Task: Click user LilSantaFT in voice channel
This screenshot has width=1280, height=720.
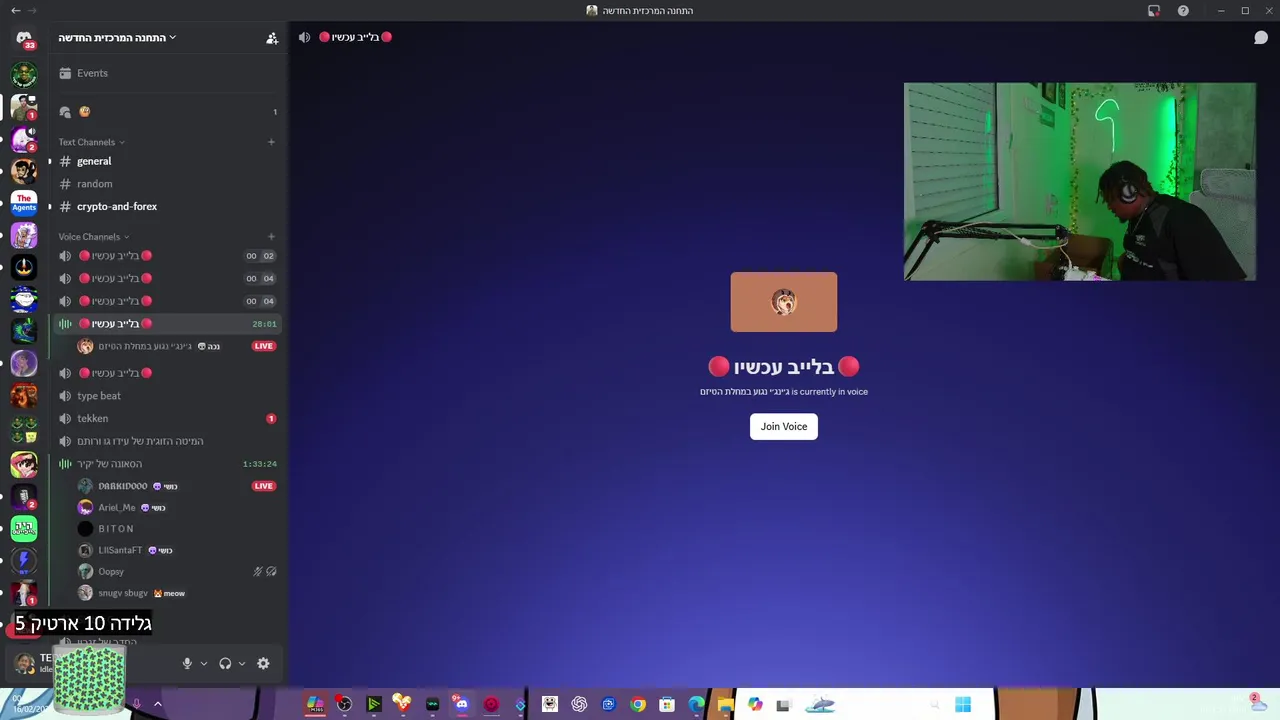Action: 179,551
